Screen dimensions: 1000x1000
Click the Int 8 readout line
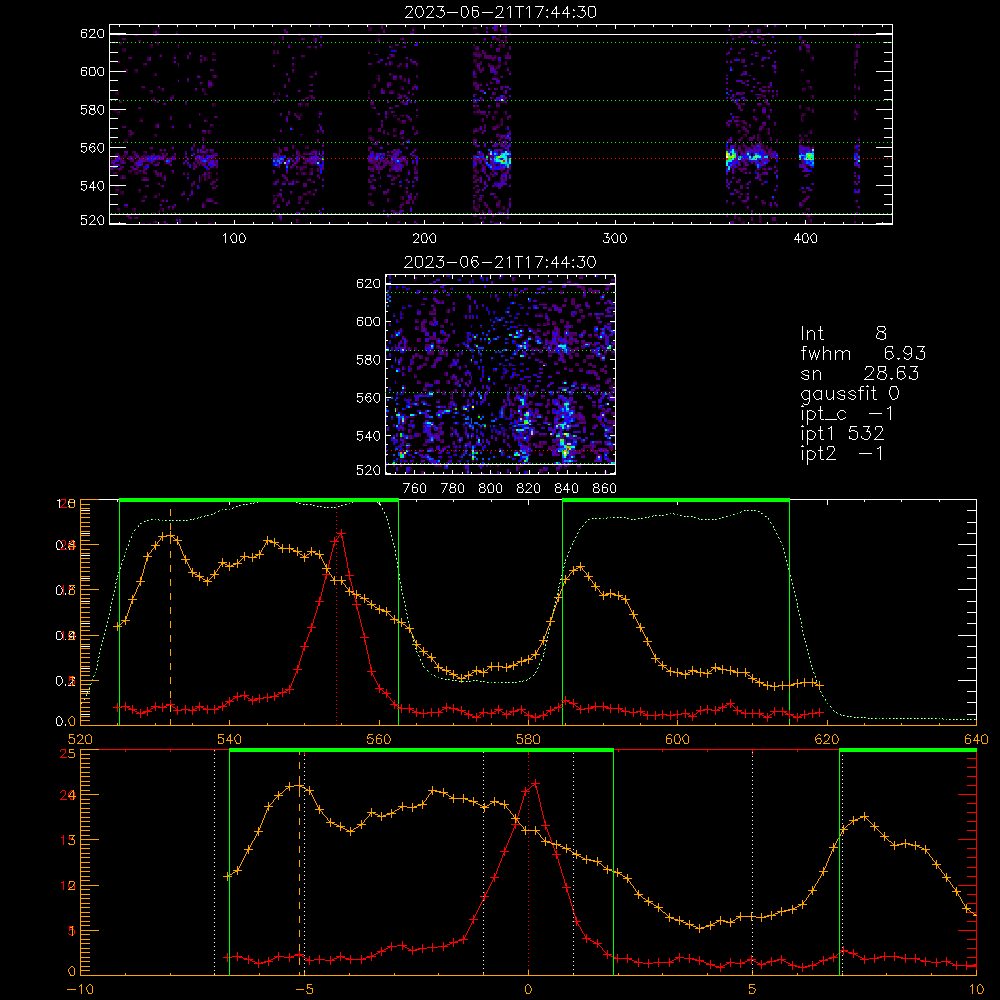pos(843,333)
